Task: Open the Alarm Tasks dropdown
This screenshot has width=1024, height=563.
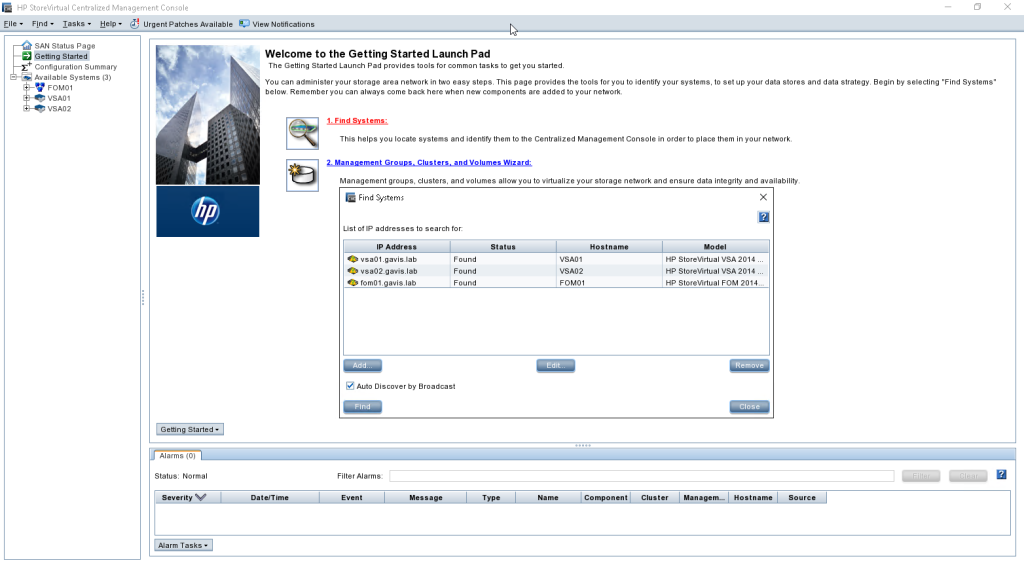Action: [x=184, y=545]
